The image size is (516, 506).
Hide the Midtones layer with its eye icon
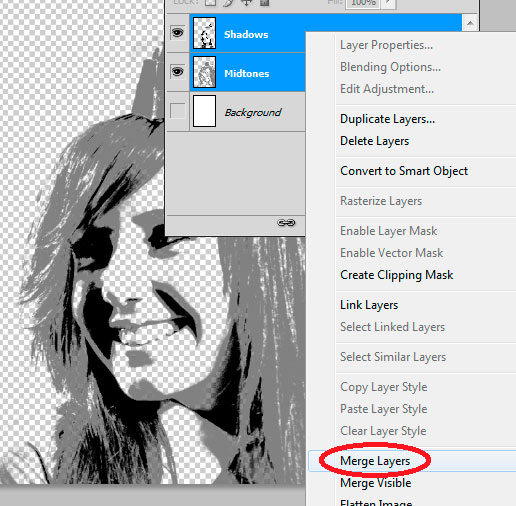(177, 71)
